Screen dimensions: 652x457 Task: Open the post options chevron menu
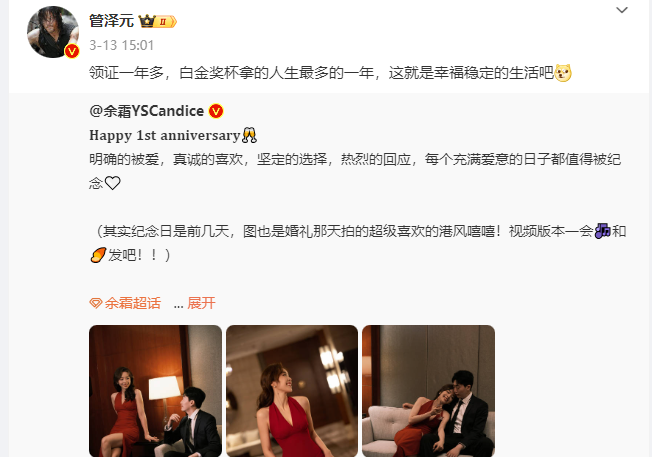[622, 10]
